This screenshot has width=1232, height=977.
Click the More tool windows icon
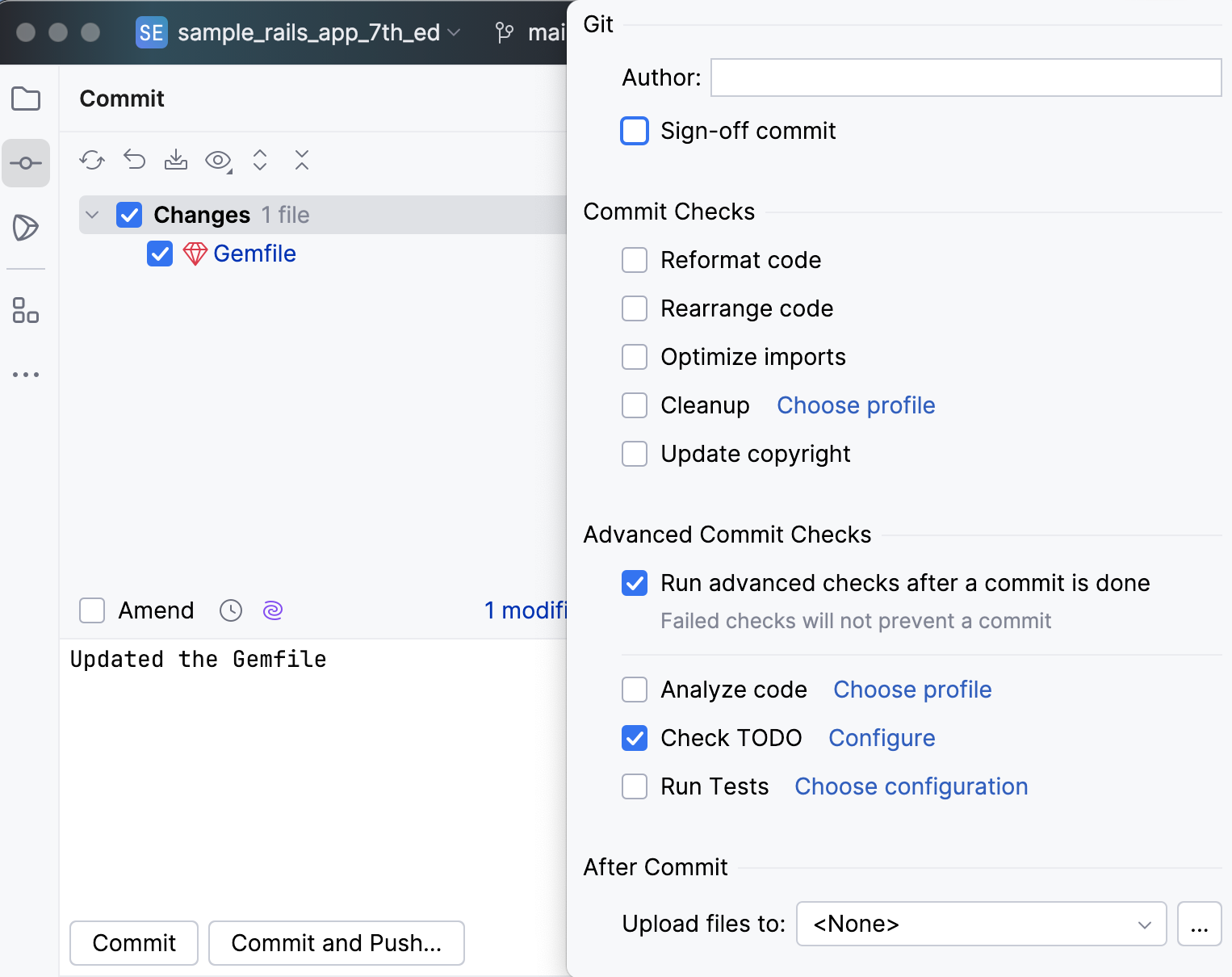click(x=26, y=374)
